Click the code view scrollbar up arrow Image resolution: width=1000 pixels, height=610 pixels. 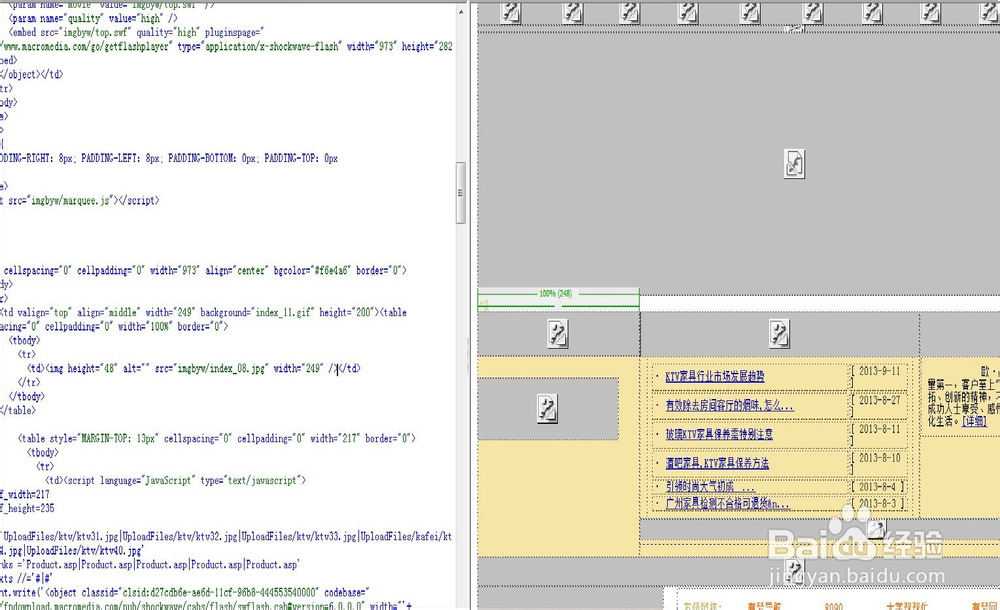[x=461, y=11]
